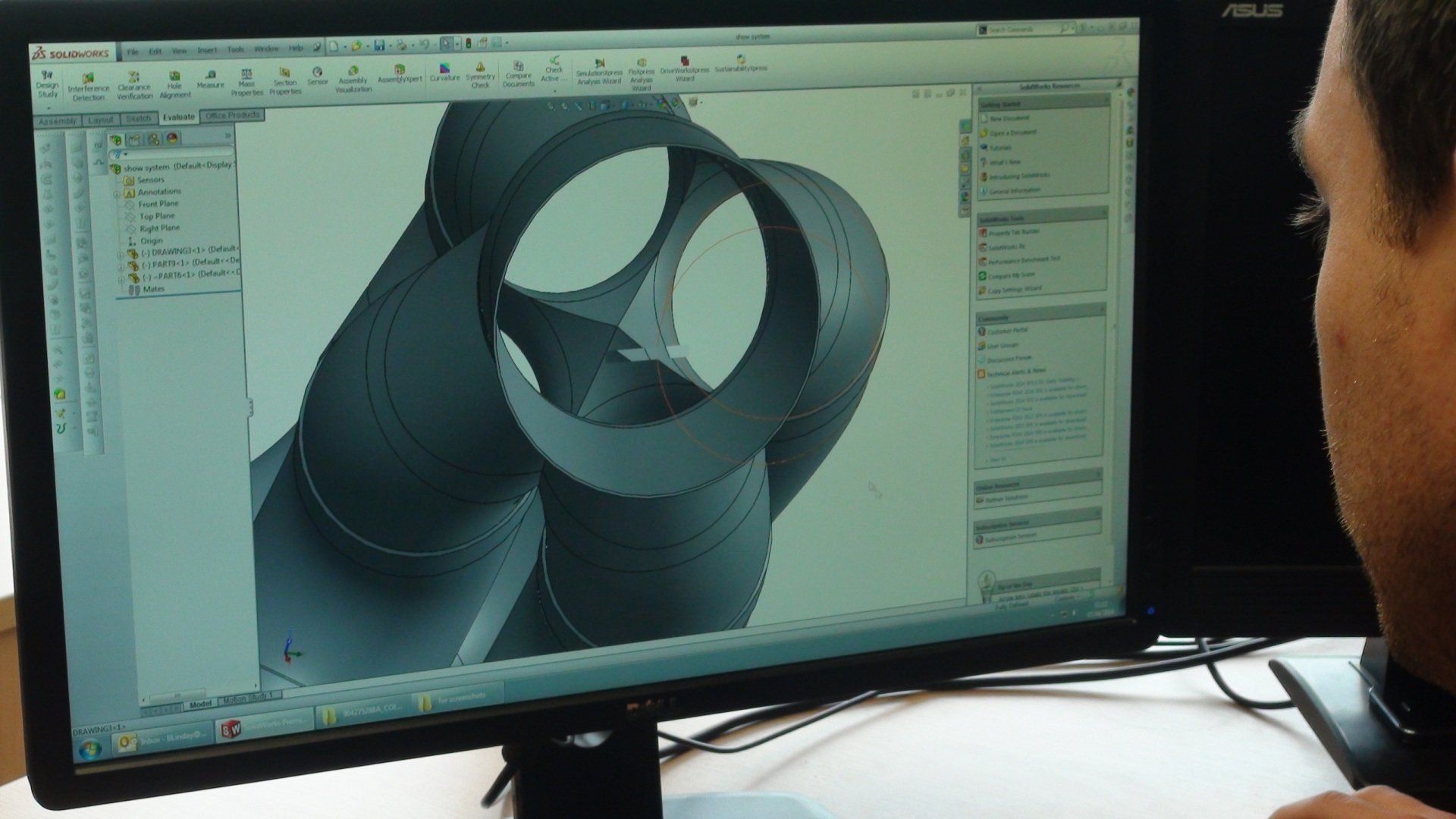Screen dimensions: 1456x819
Task: Click the Save icon in the top toolbar
Action: [x=379, y=46]
